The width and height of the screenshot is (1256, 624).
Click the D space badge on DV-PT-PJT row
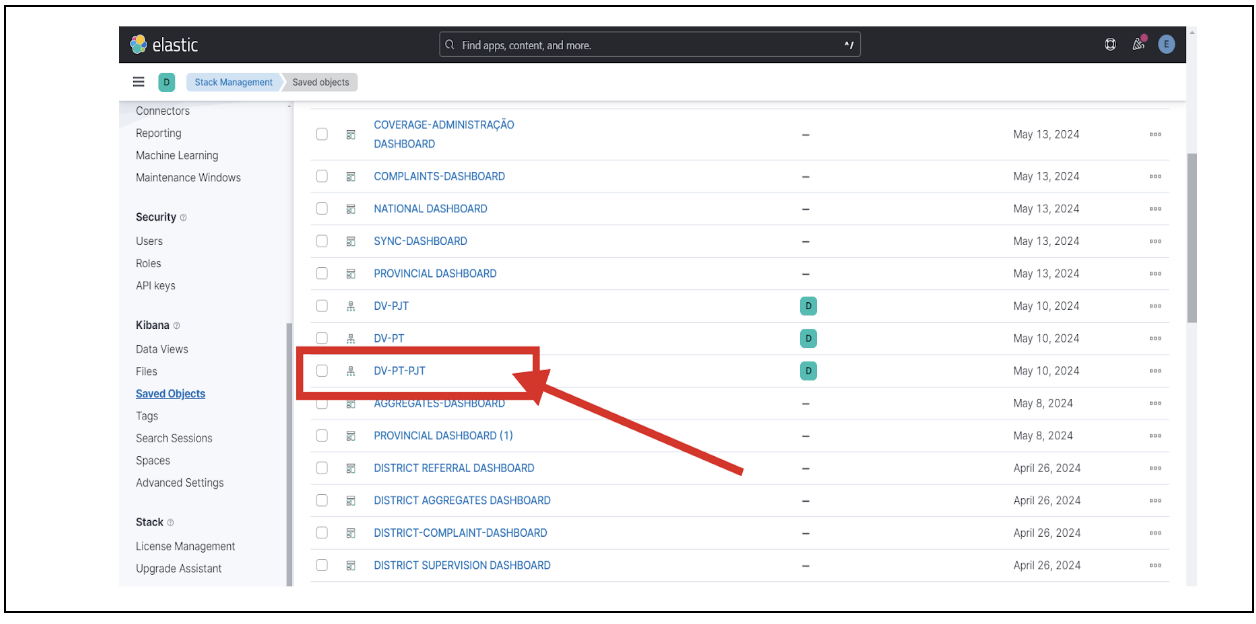[808, 371]
